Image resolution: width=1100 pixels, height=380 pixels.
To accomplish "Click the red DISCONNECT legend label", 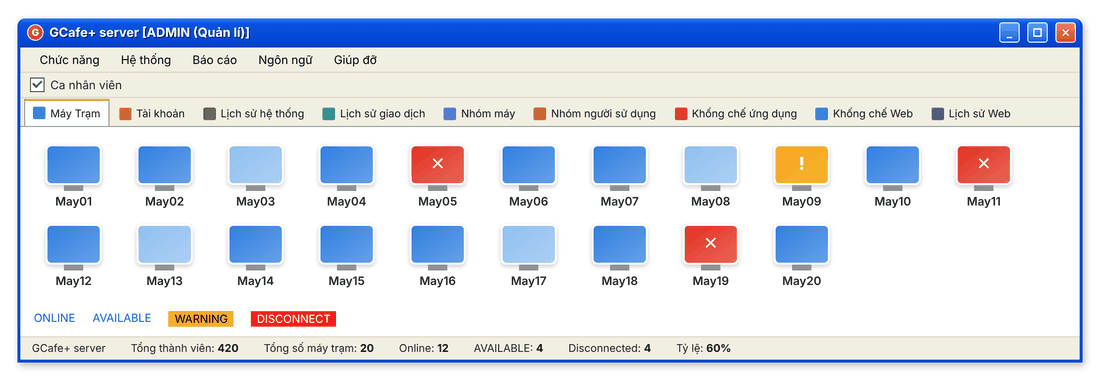I will 293,319.
